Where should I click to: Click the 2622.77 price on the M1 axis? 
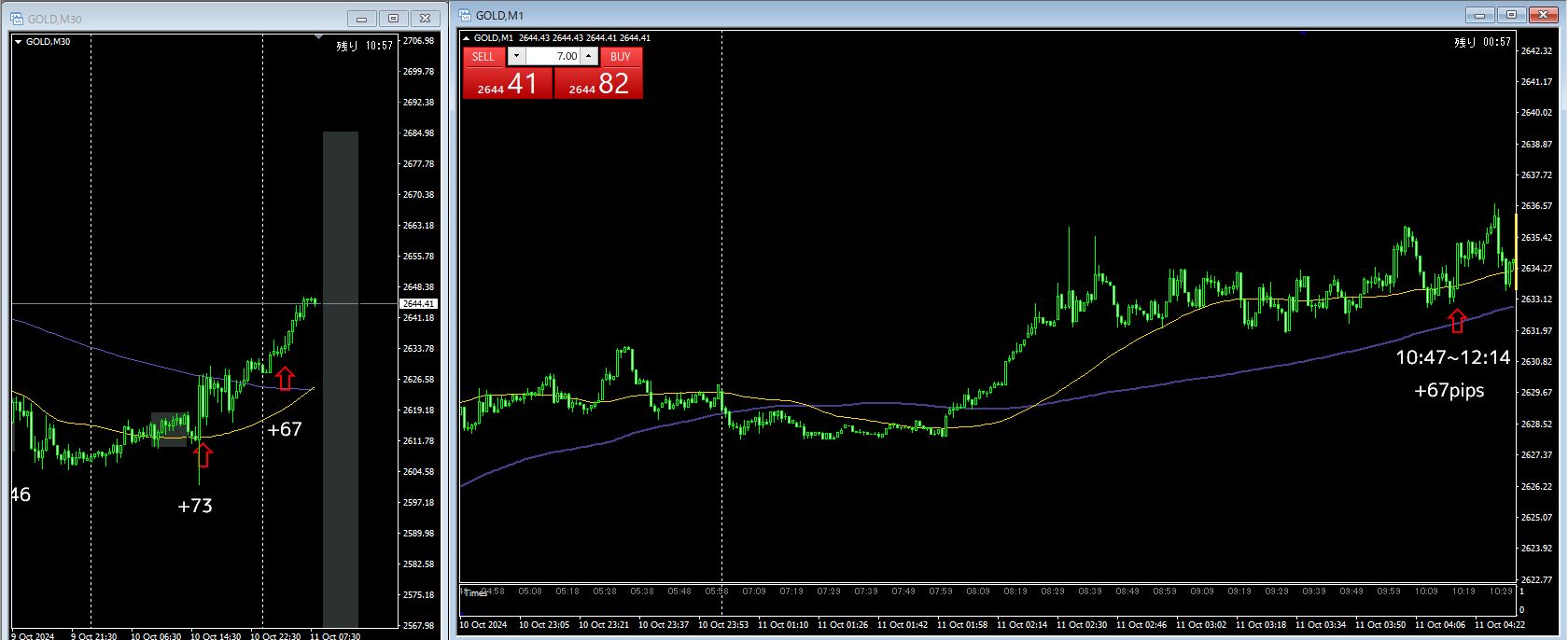(x=1536, y=580)
